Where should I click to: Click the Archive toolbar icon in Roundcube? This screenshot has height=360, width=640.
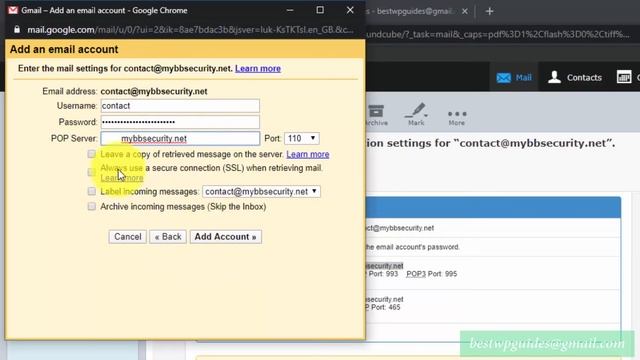(376, 111)
